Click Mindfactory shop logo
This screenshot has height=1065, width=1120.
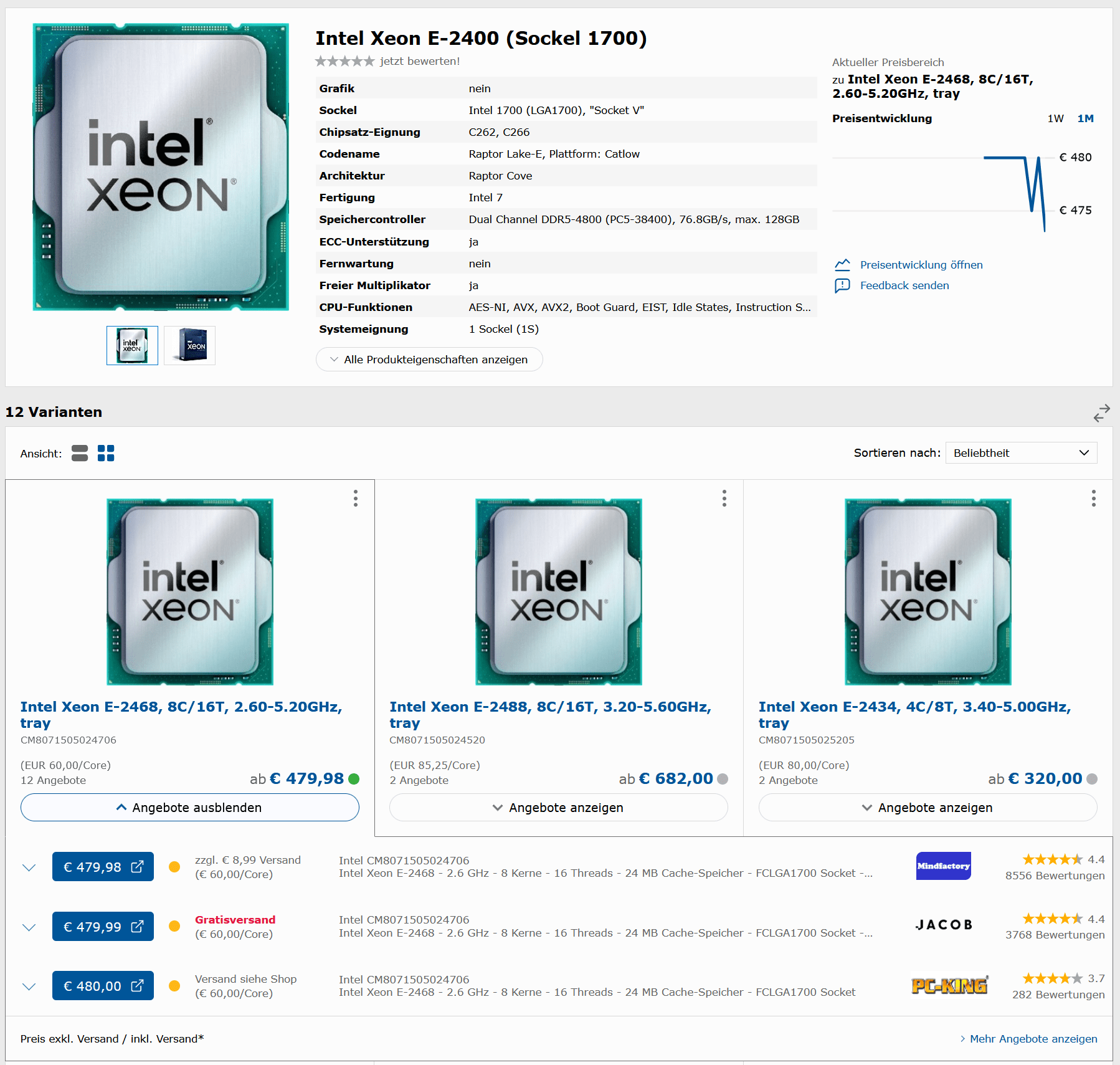pyautogui.click(x=943, y=866)
